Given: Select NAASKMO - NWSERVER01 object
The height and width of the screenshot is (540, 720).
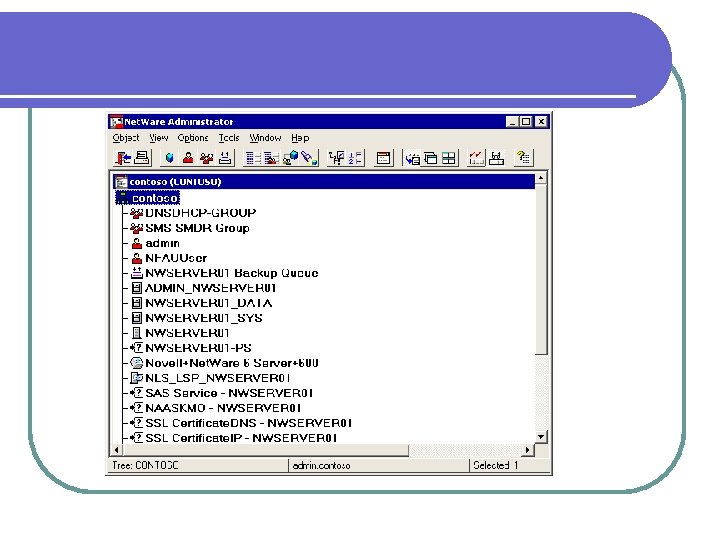Looking at the screenshot, I should point(223,408).
